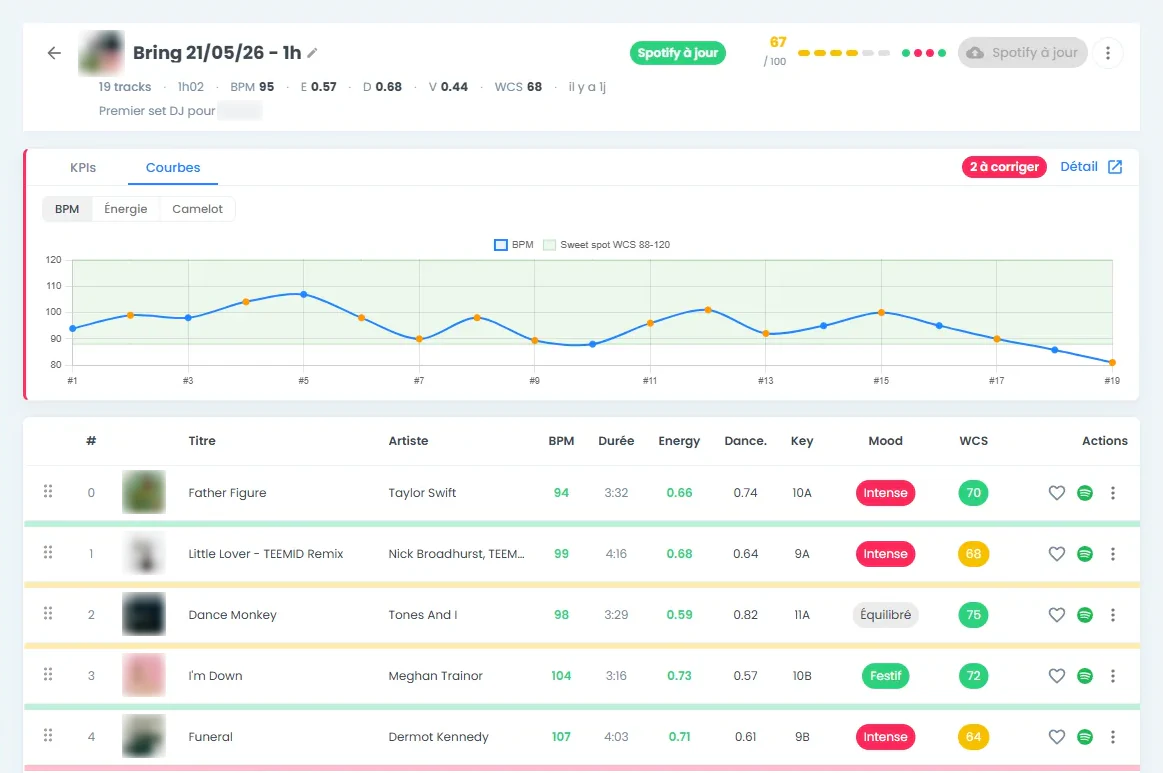Sort the table by BPM column

tap(561, 441)
